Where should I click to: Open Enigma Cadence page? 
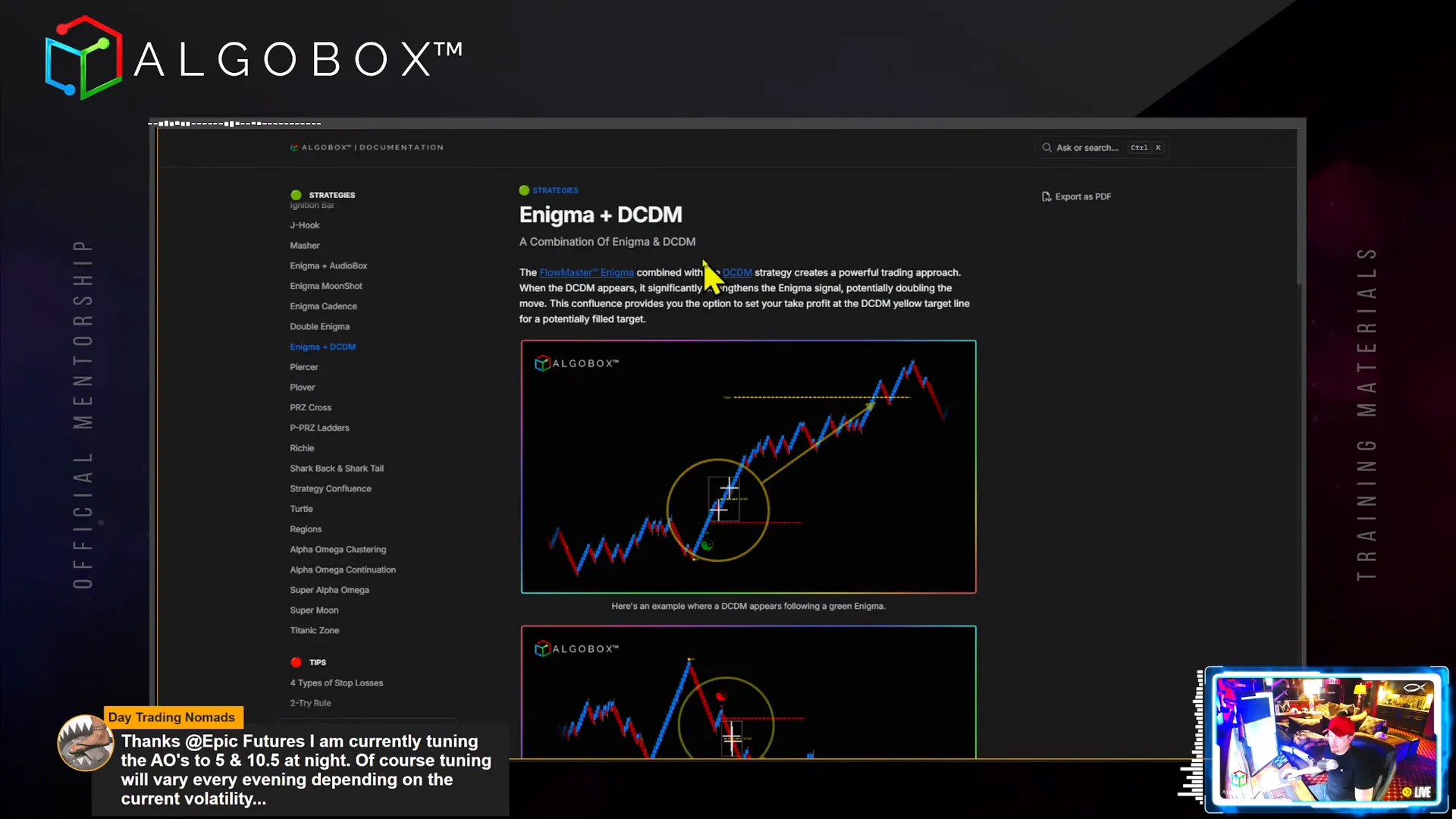pos(323,306)
